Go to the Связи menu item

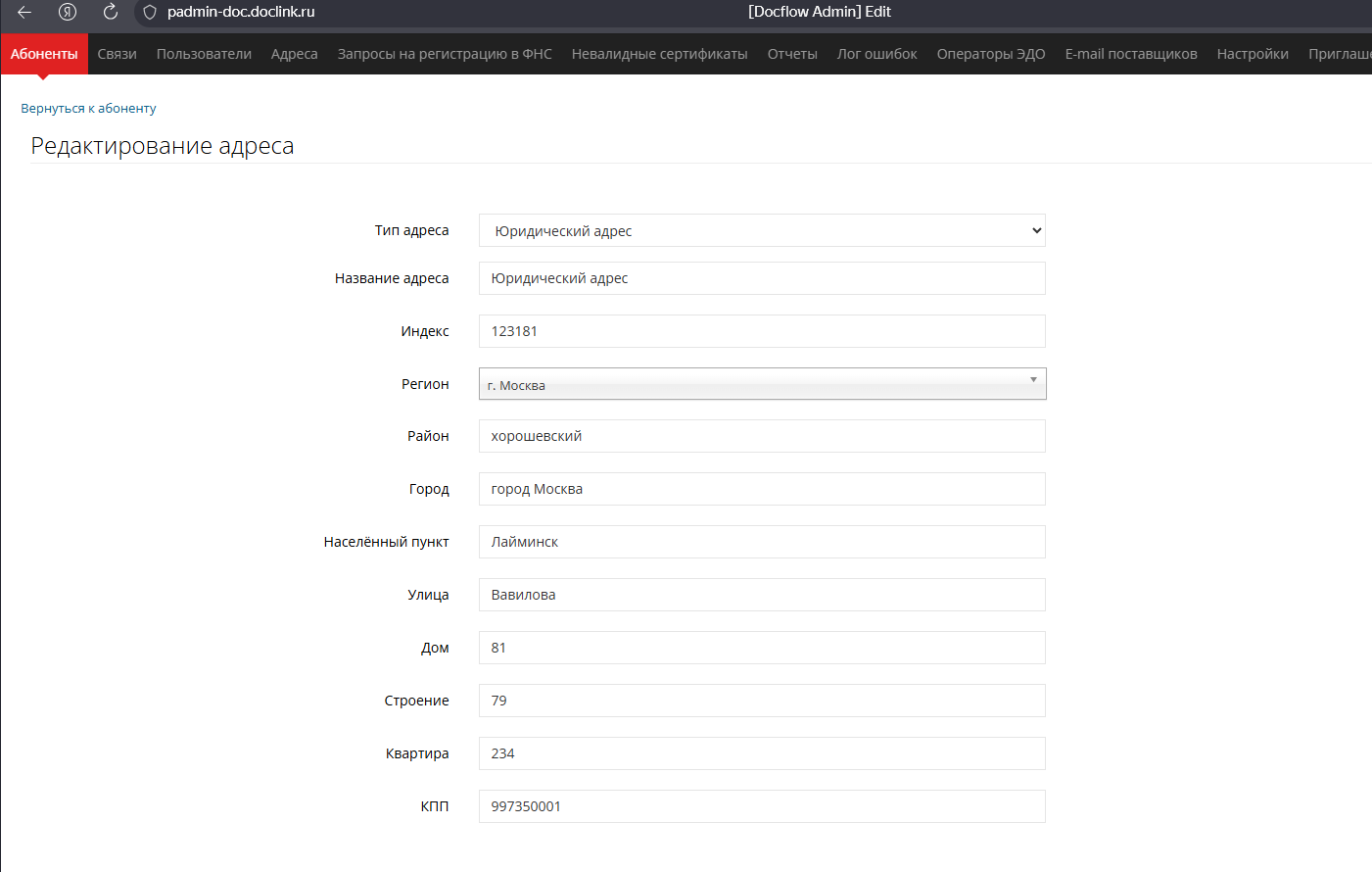click(117, 54)
